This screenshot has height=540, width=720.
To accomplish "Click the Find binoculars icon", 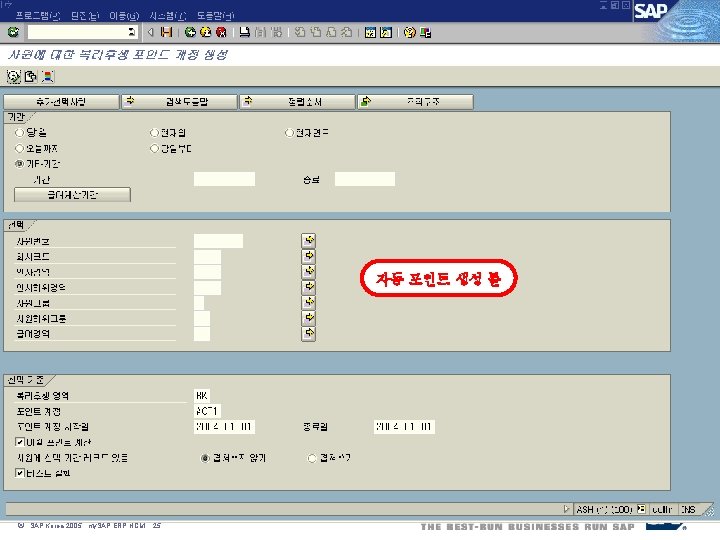I will 260,32.
